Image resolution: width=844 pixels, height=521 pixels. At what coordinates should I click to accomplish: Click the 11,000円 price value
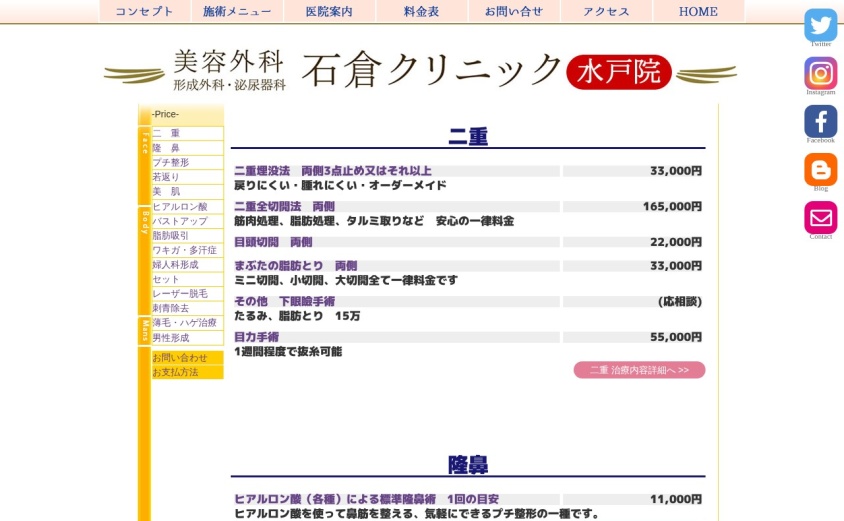[676, 499]
